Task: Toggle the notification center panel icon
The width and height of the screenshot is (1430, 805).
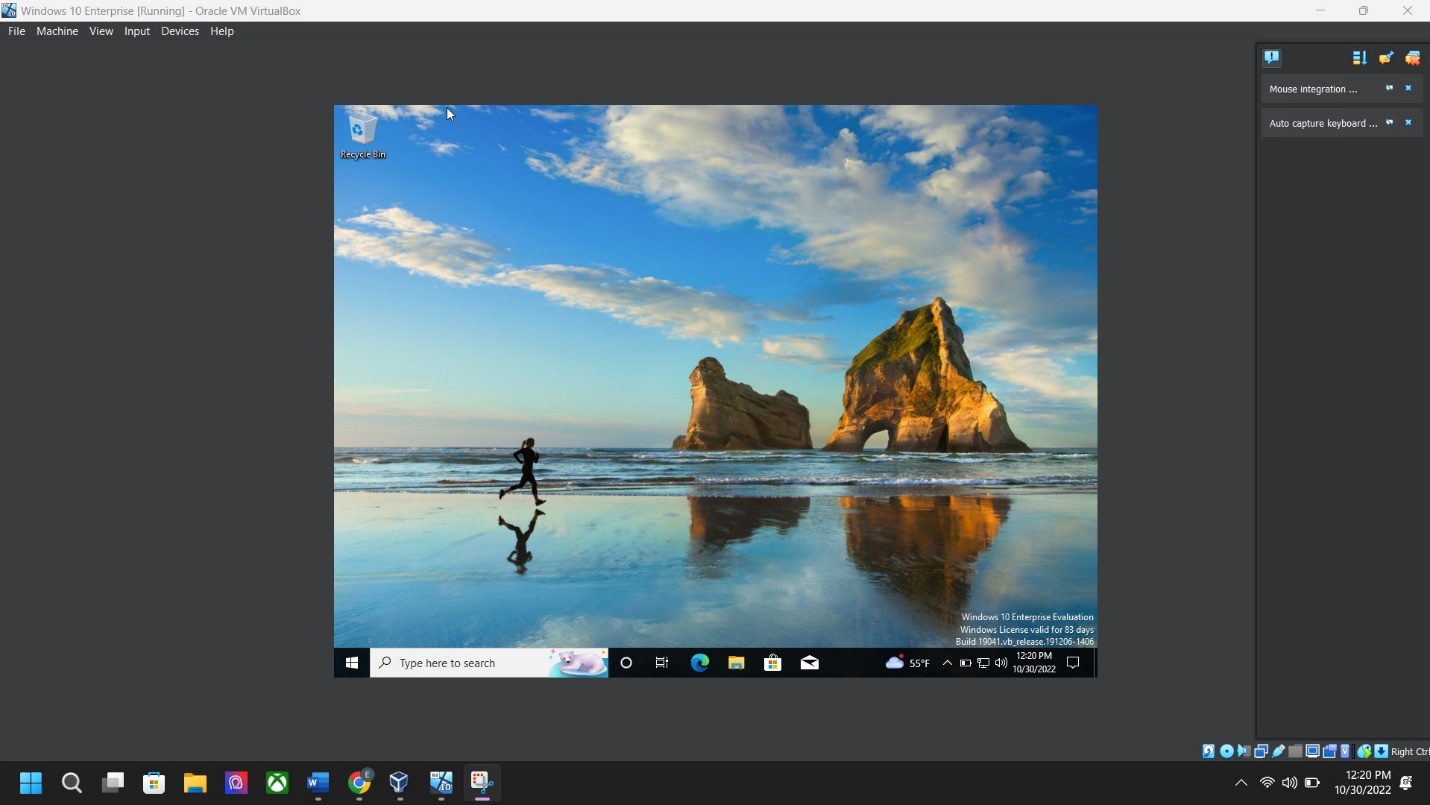Action: click(x=1272, y=58)
